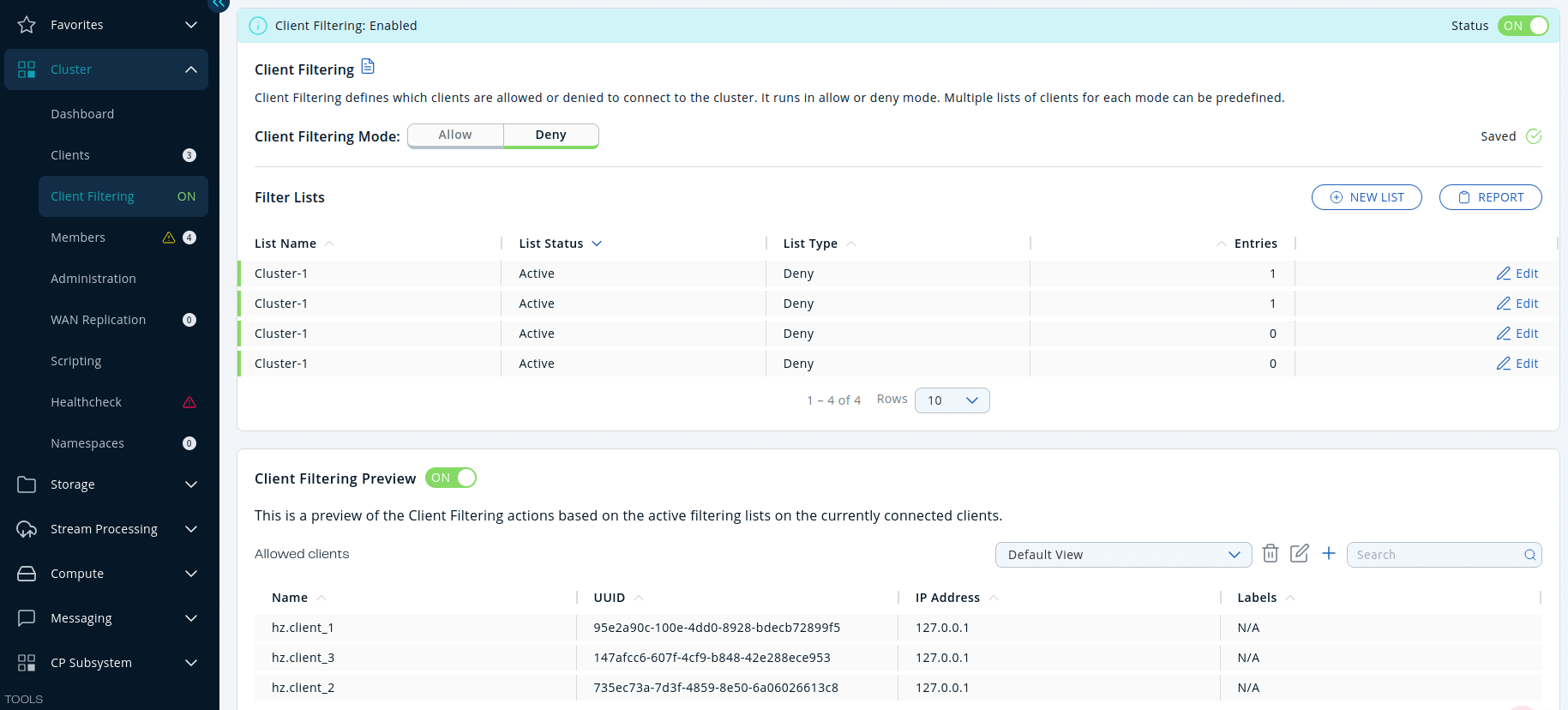Click the REPORT button
The height and width of the screenshot is (710, 1568).
(x=1490, y=197)
